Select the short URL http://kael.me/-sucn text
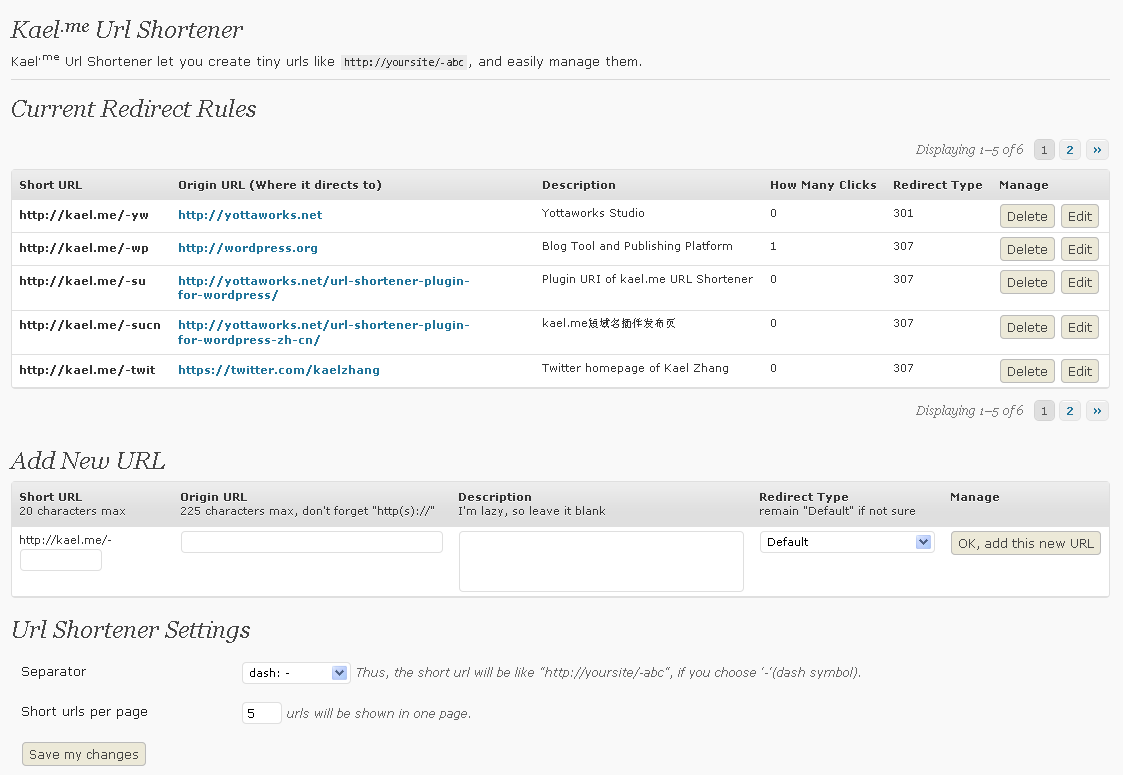This screenshot has width=1123, height=775. tap(90, 325)
